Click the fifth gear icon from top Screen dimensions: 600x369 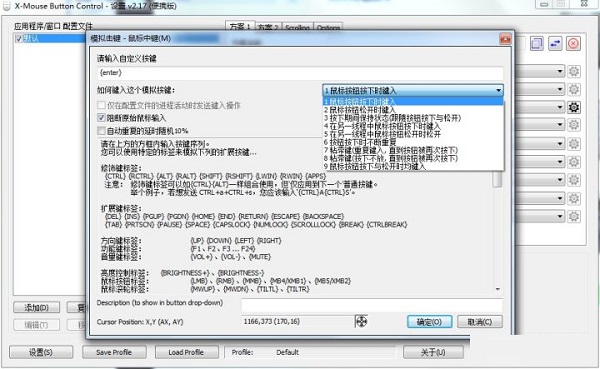574,144
